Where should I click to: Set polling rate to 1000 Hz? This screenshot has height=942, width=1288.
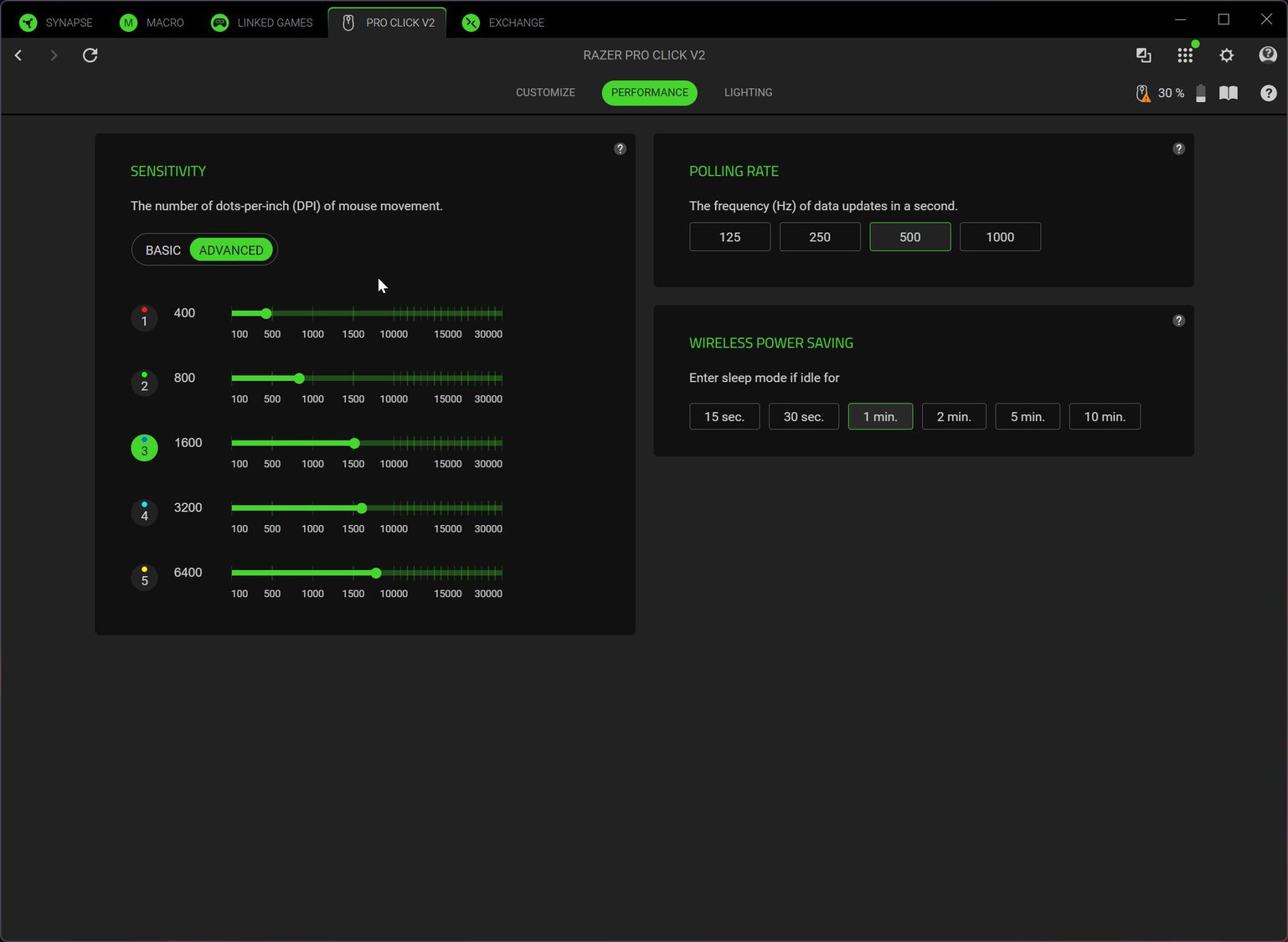tap(1000, 237)
